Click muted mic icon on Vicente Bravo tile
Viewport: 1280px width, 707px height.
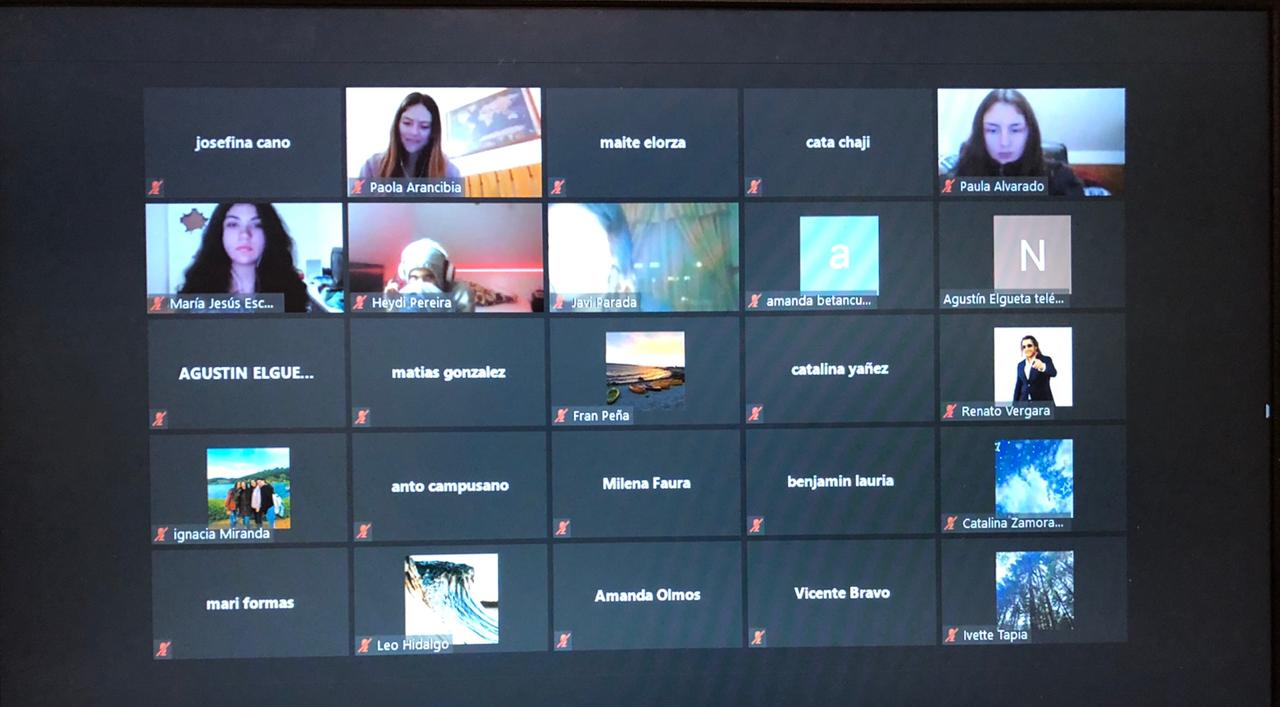(x=758, y=637)
